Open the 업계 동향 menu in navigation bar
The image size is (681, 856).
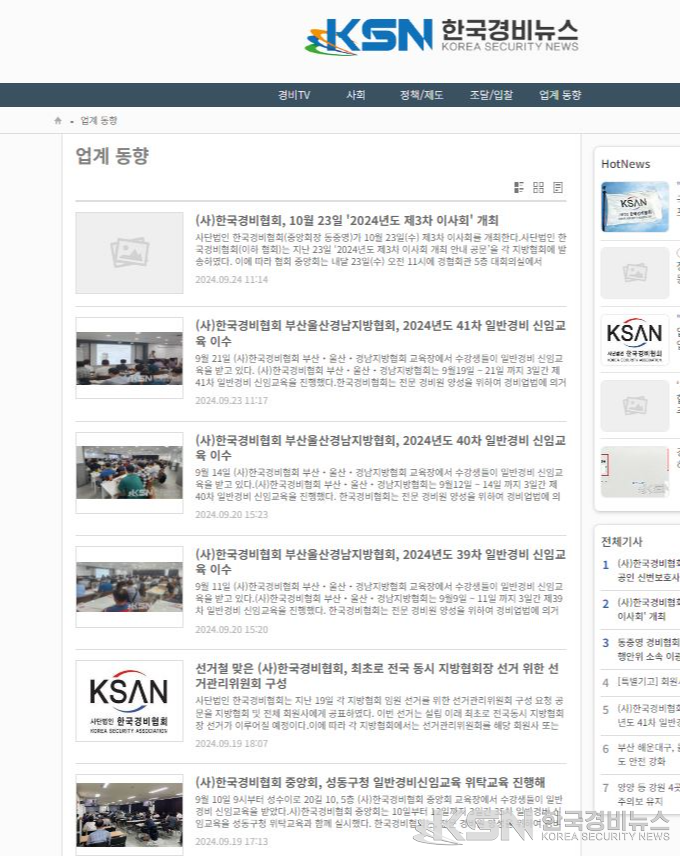[x=560, y=95]
